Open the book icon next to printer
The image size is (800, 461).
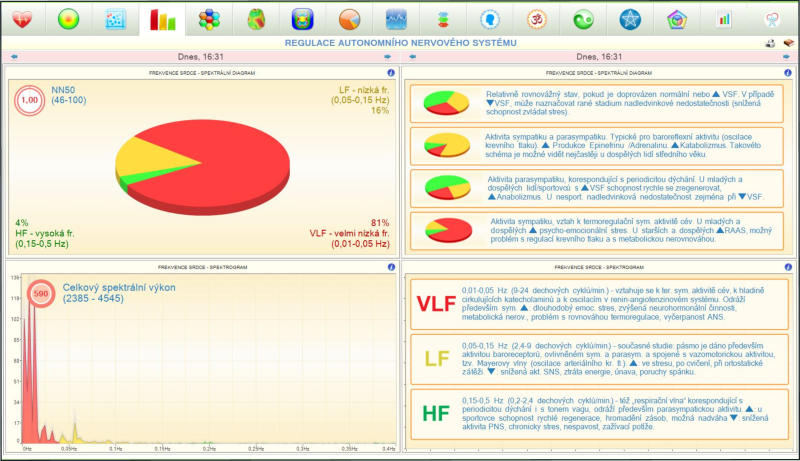coord(788,44)
